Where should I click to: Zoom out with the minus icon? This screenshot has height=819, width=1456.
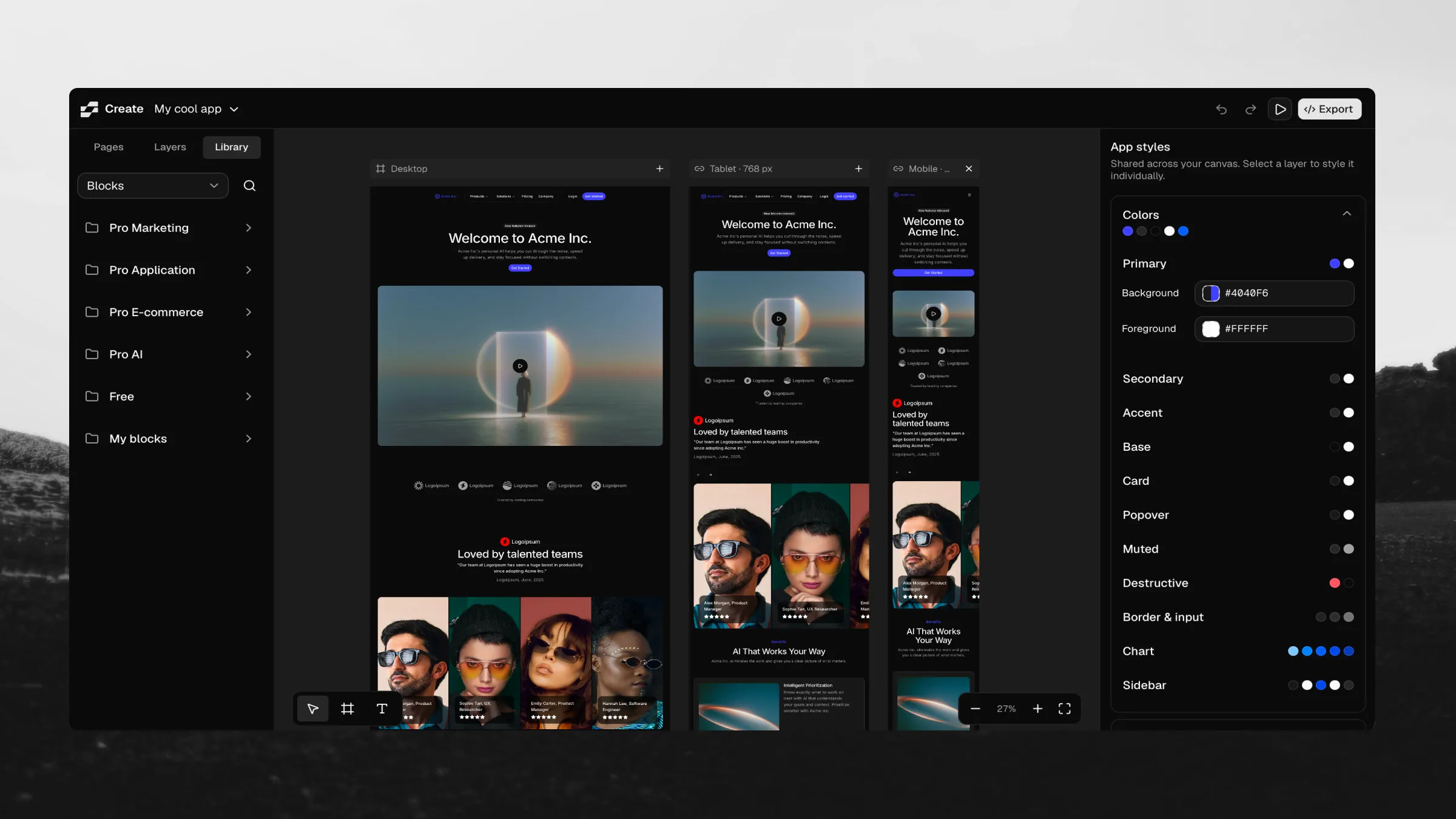[x=975, y=709]
